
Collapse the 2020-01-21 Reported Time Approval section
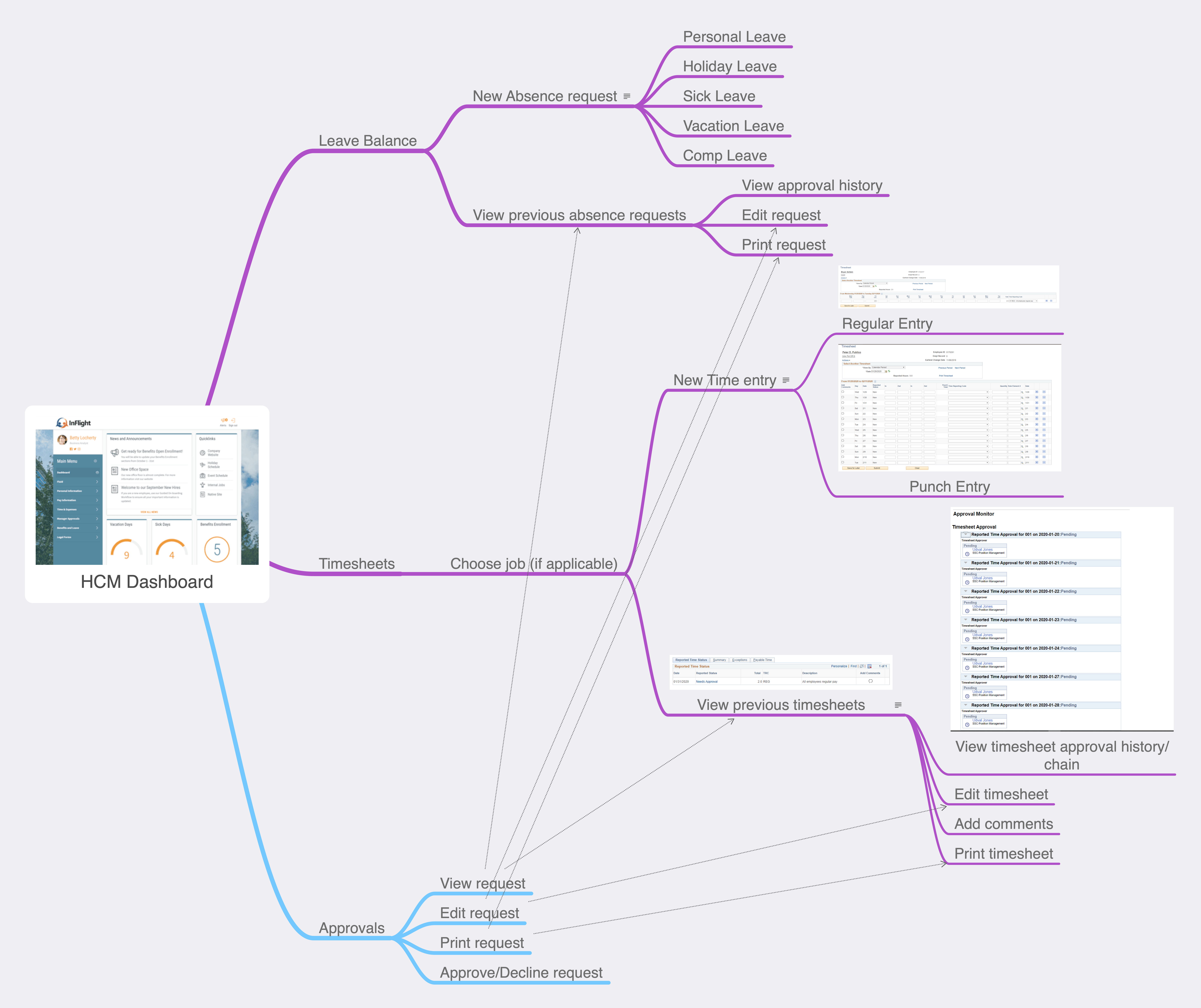coord(966,563)
